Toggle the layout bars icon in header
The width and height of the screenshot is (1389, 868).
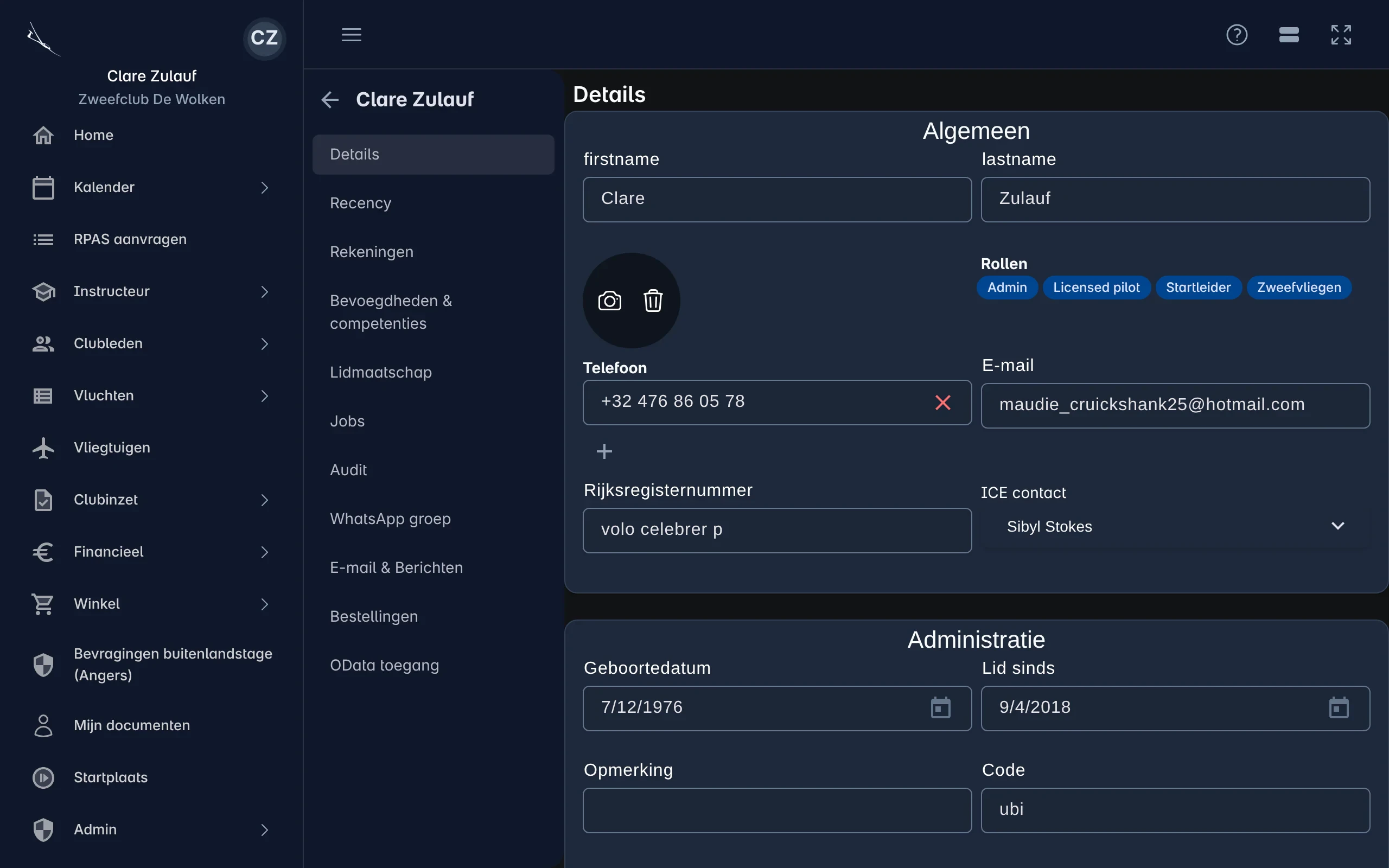point(1289,34)
